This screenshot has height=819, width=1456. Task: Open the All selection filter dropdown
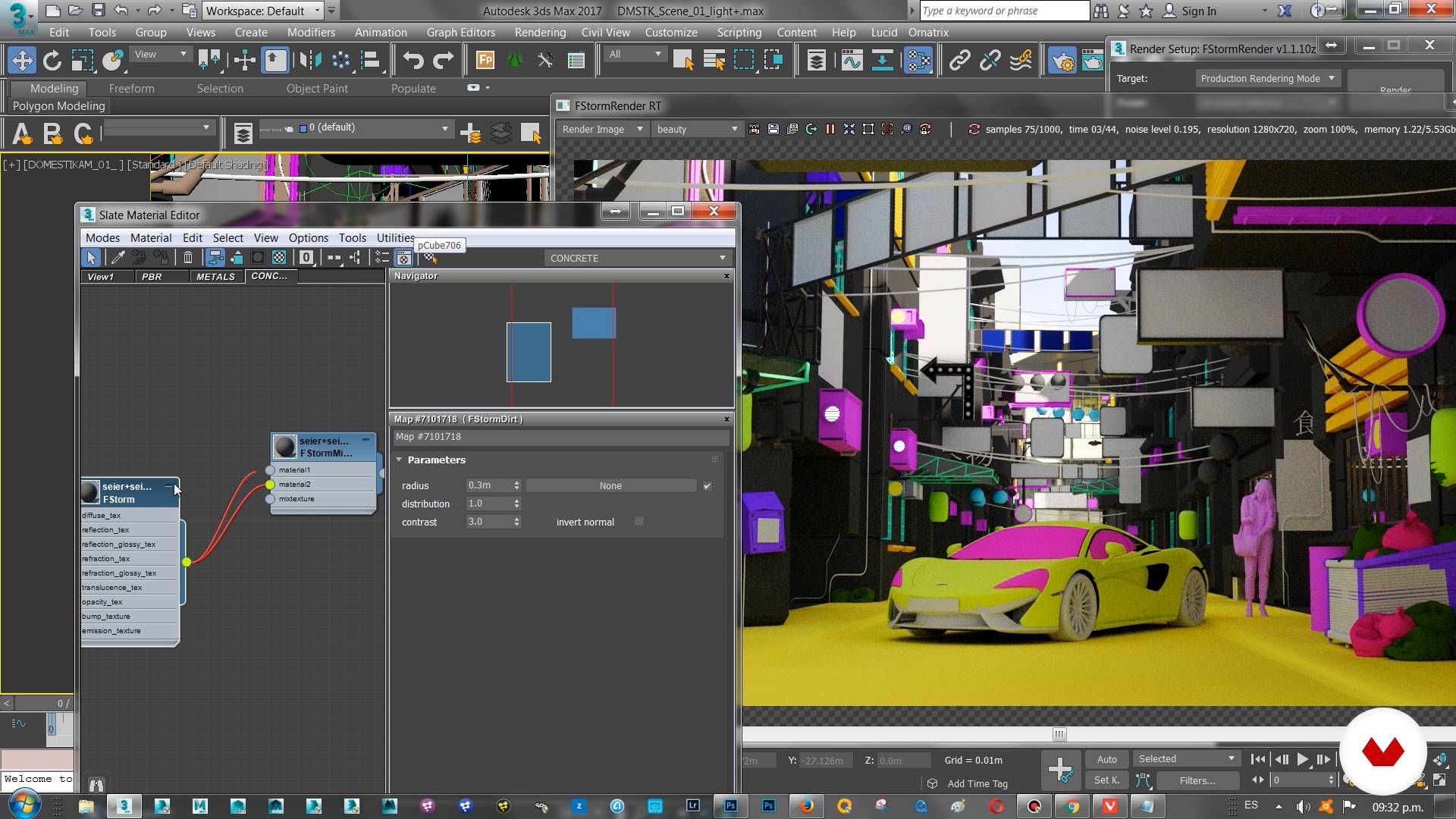(635, 55)
